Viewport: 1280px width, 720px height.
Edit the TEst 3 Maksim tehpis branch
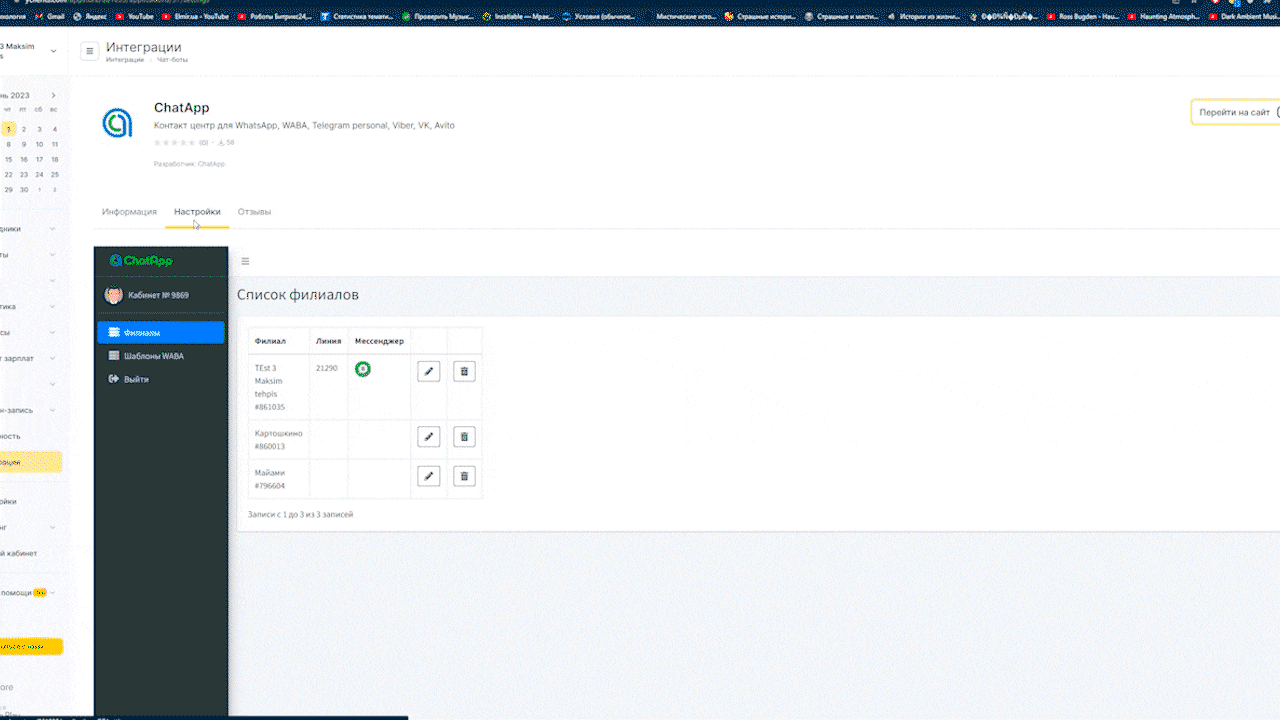pyautogui.click(x=428, y=371)
